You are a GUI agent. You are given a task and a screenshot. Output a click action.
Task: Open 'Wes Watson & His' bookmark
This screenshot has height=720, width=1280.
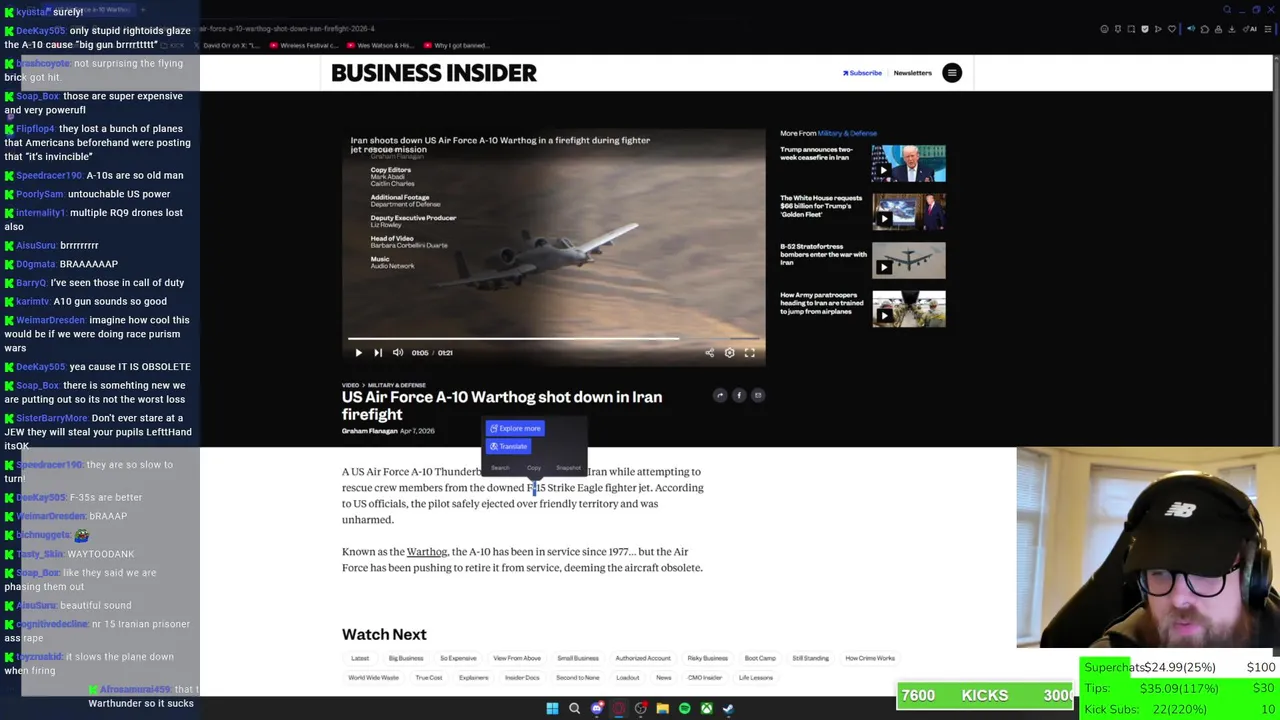point(380,45)
